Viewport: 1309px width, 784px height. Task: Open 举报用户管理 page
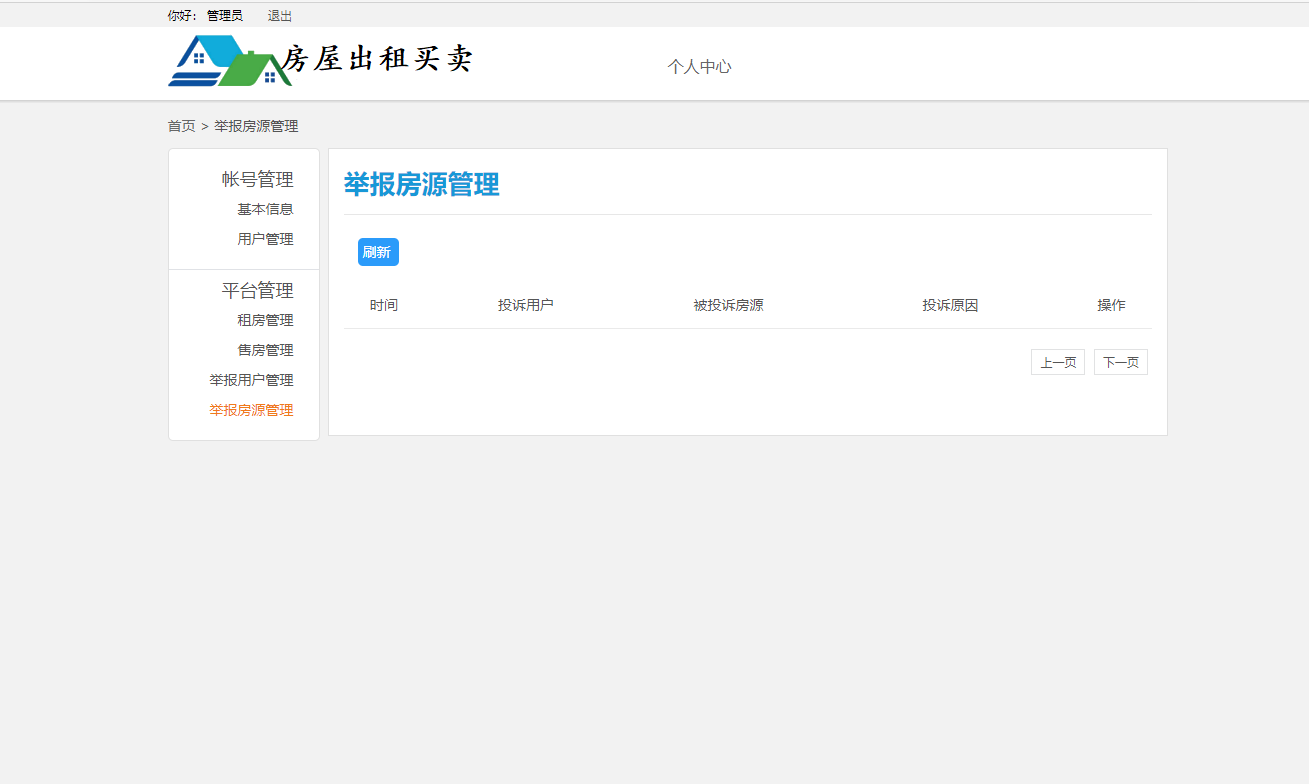250,380
